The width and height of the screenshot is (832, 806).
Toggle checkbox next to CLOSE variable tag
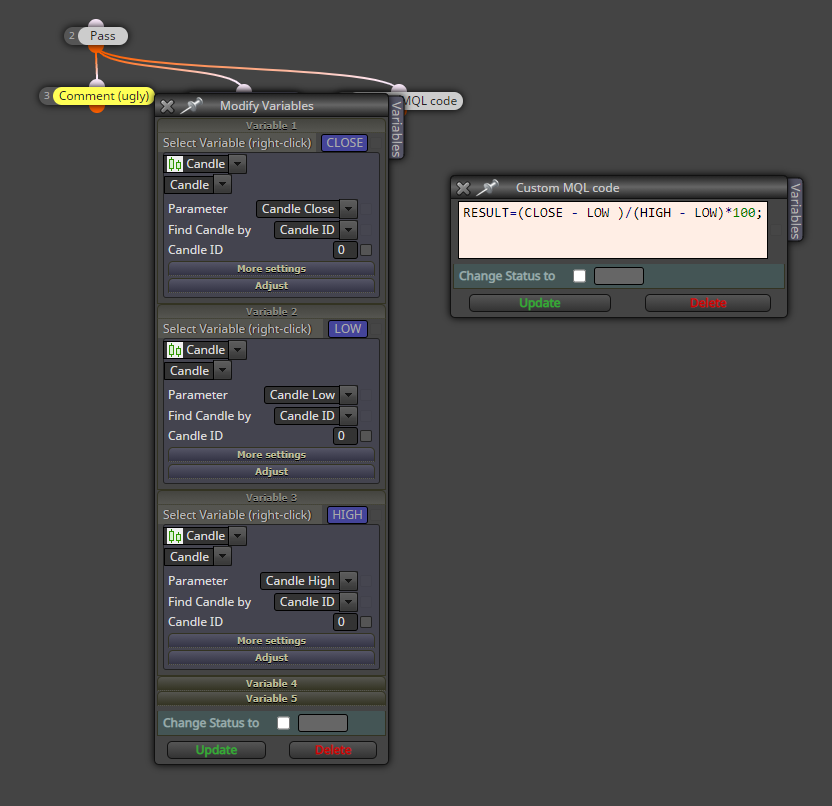[x=376, y=143]
